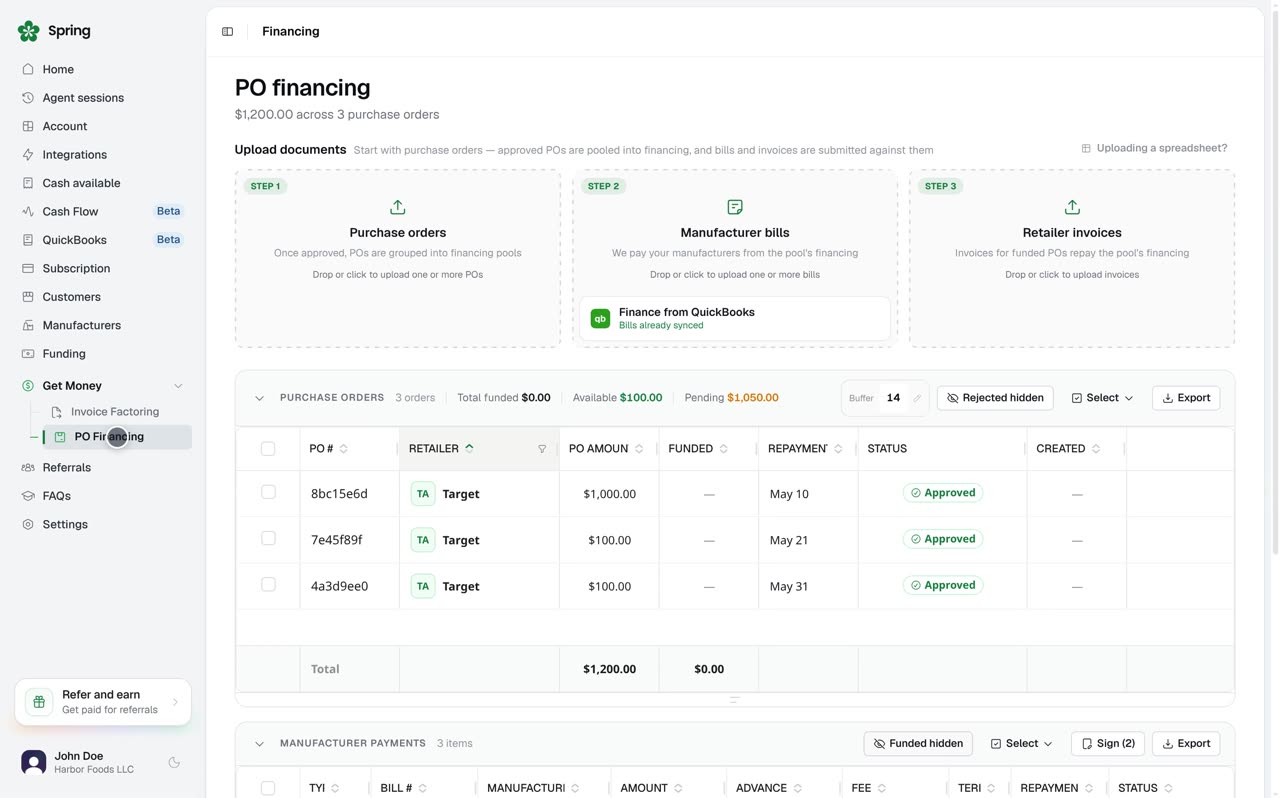This screenshot has width=1280, height=798.
Task: Click the QuickBooks icon in Finance card
Action: 600,319
